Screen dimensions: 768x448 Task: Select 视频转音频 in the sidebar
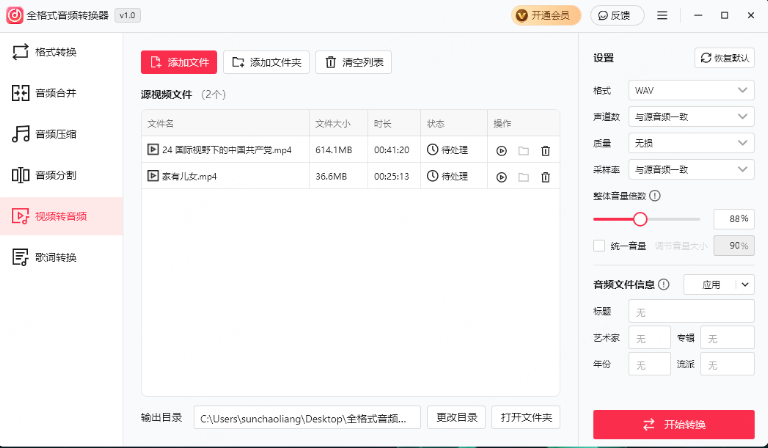[61, 216]
